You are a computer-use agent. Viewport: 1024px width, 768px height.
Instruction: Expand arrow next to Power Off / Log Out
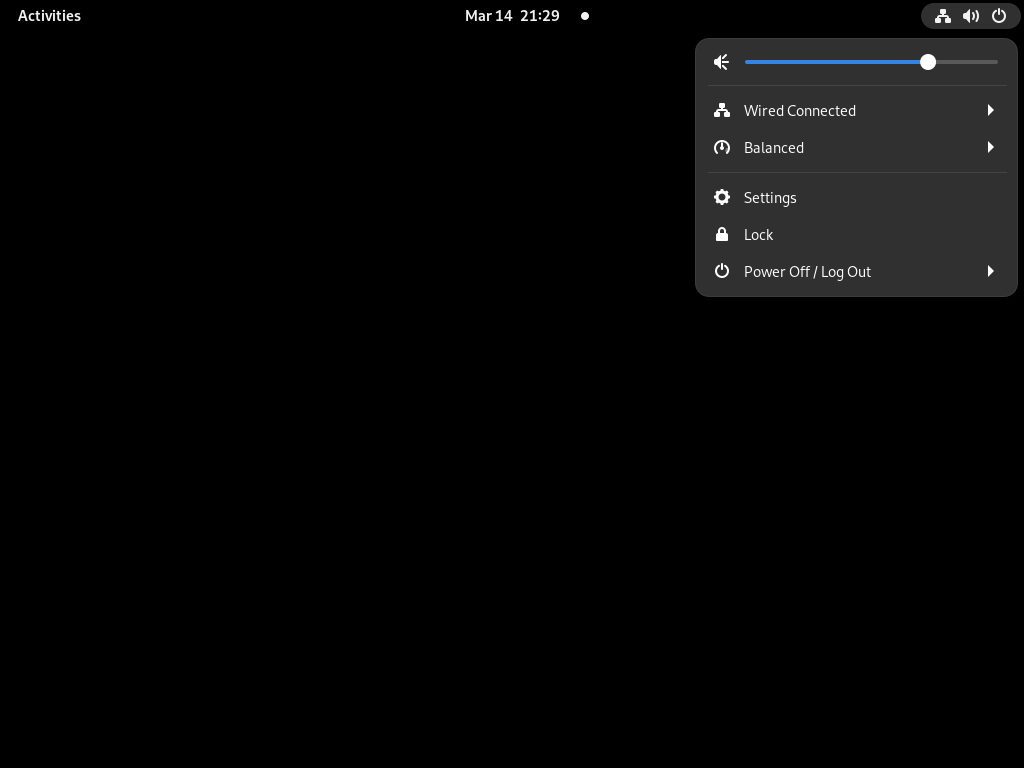991,271
